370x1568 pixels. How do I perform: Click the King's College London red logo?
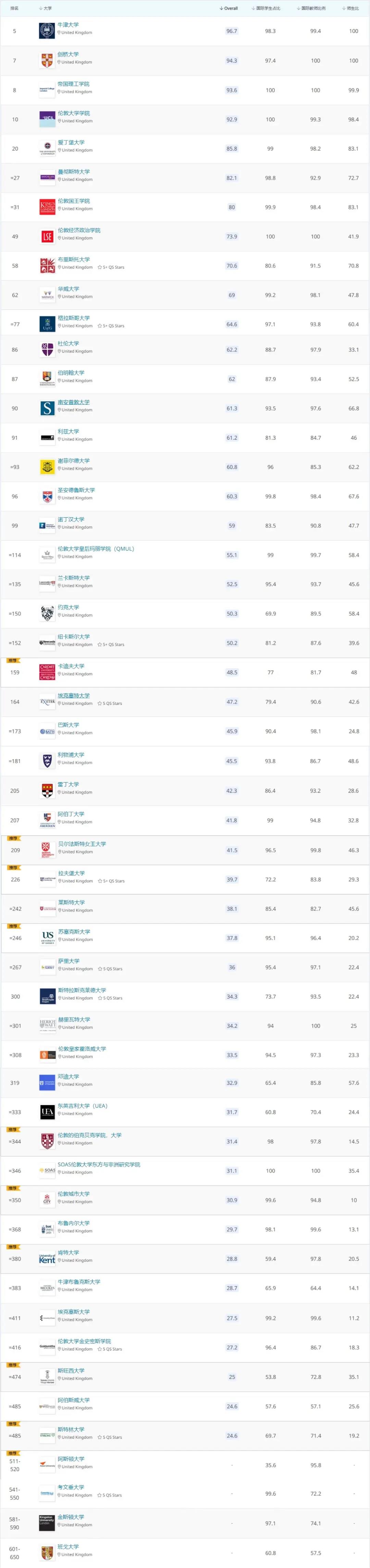pos(47,207)
